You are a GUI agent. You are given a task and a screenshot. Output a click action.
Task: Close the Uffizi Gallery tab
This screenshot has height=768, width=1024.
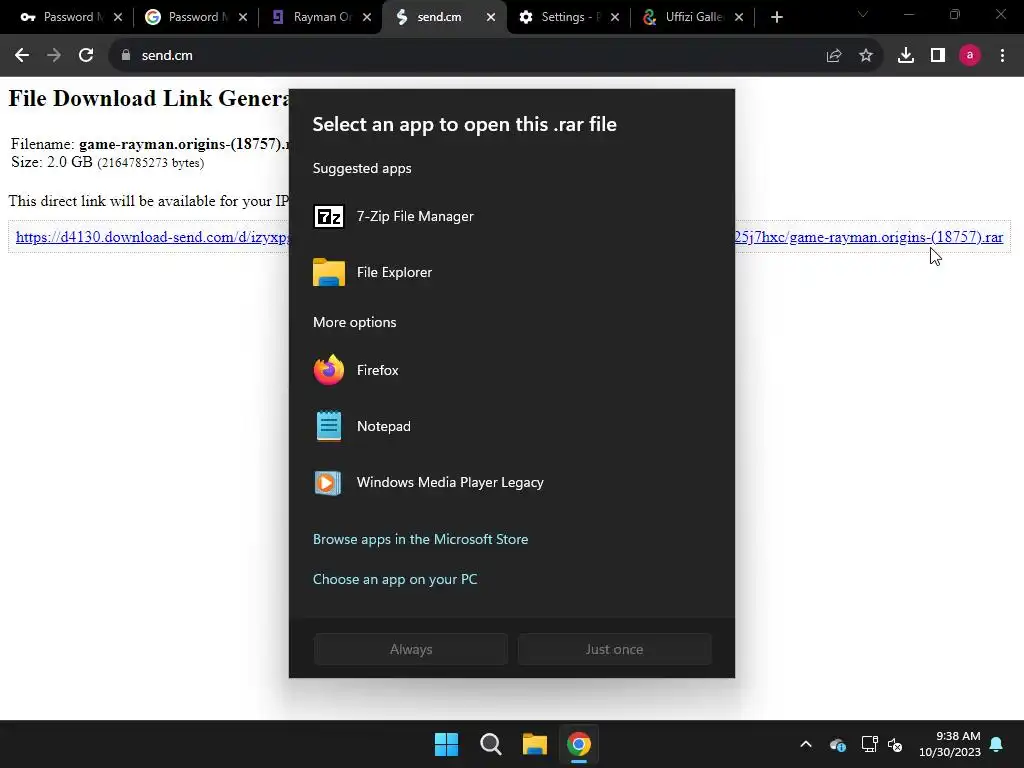pyautogui.click(x=739, y=17)
